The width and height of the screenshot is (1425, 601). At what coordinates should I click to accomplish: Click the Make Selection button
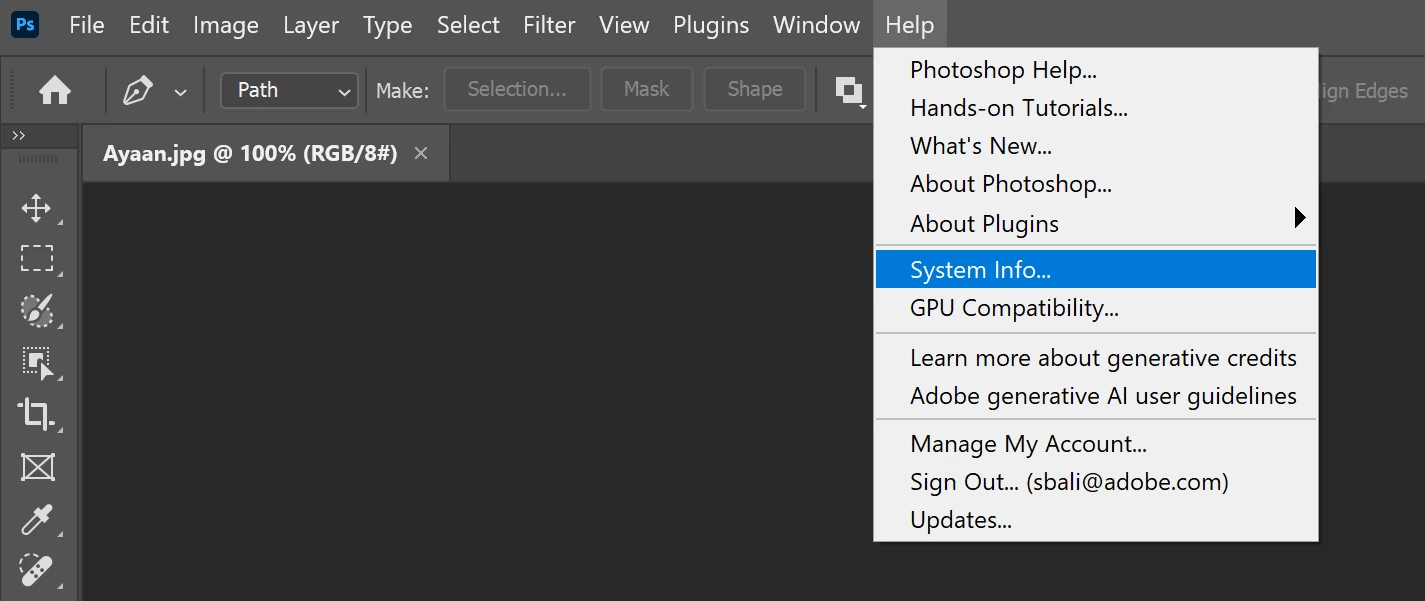click(x=517, y=89)
